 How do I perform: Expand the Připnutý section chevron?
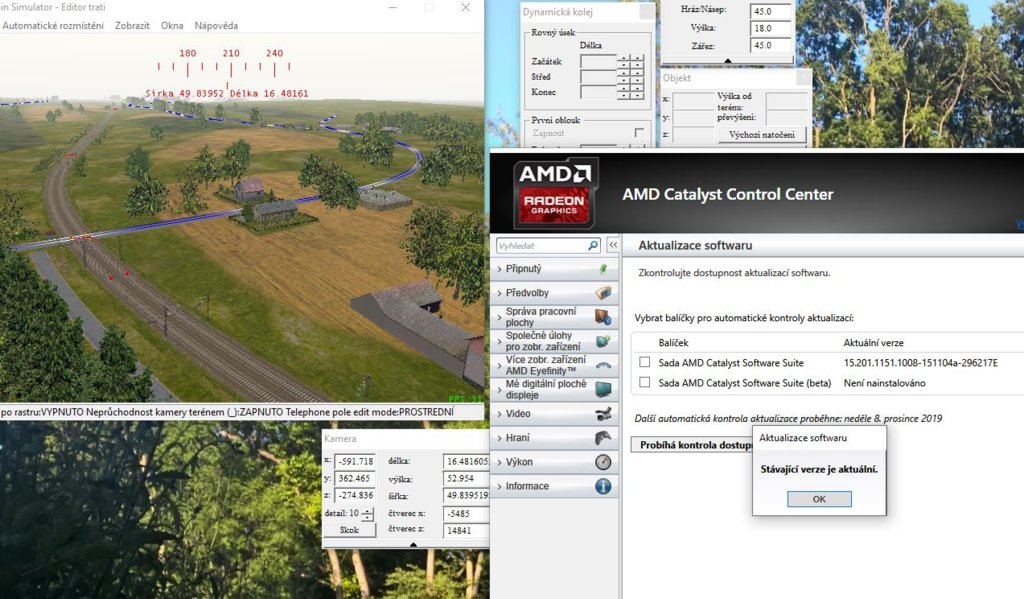tap(500, 268)
